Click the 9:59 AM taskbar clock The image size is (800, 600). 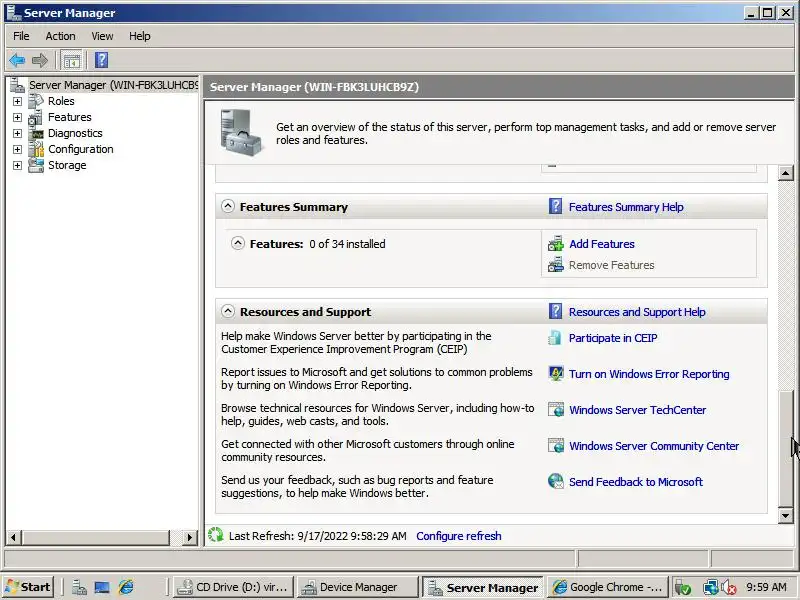(x=766, y=587)
